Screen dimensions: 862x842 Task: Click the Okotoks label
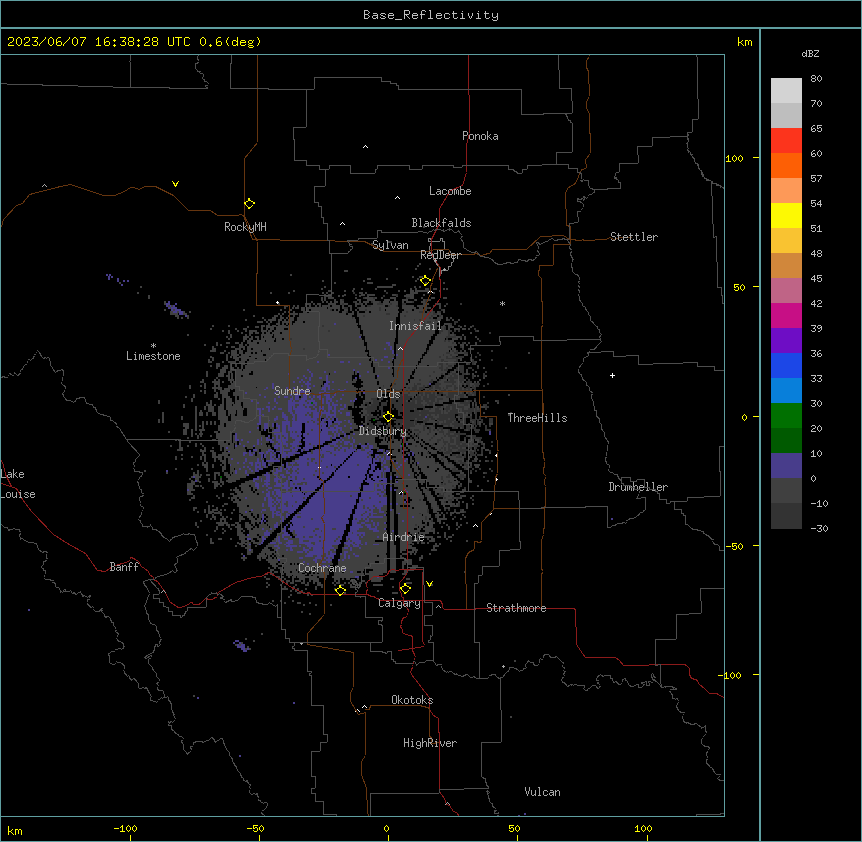click(x=412, y=700)
